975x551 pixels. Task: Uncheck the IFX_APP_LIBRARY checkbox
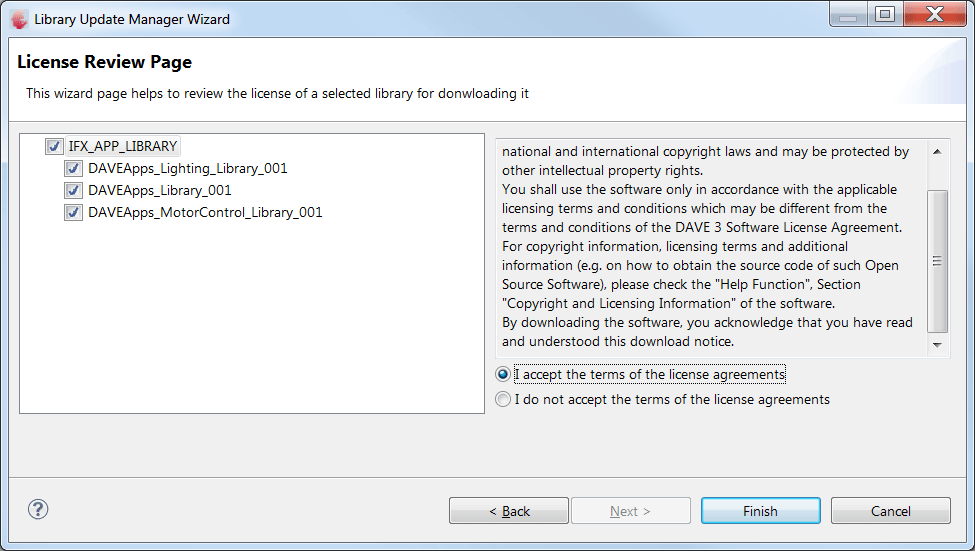[54, 146]
